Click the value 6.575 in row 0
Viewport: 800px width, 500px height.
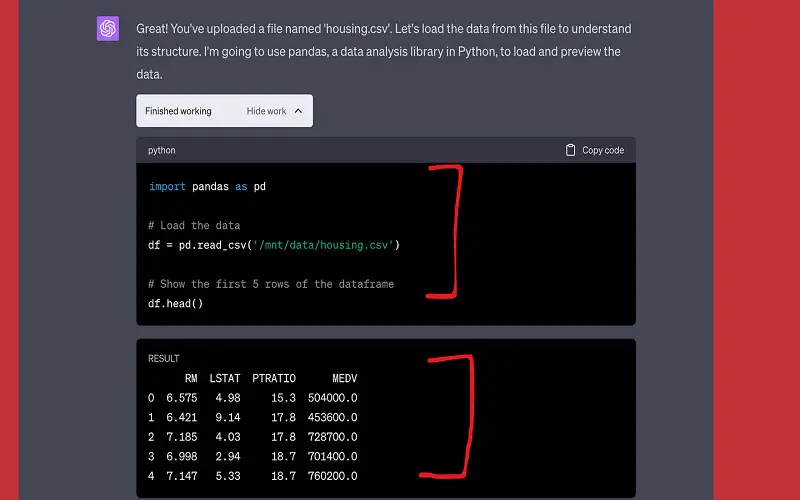pos(182,398)
